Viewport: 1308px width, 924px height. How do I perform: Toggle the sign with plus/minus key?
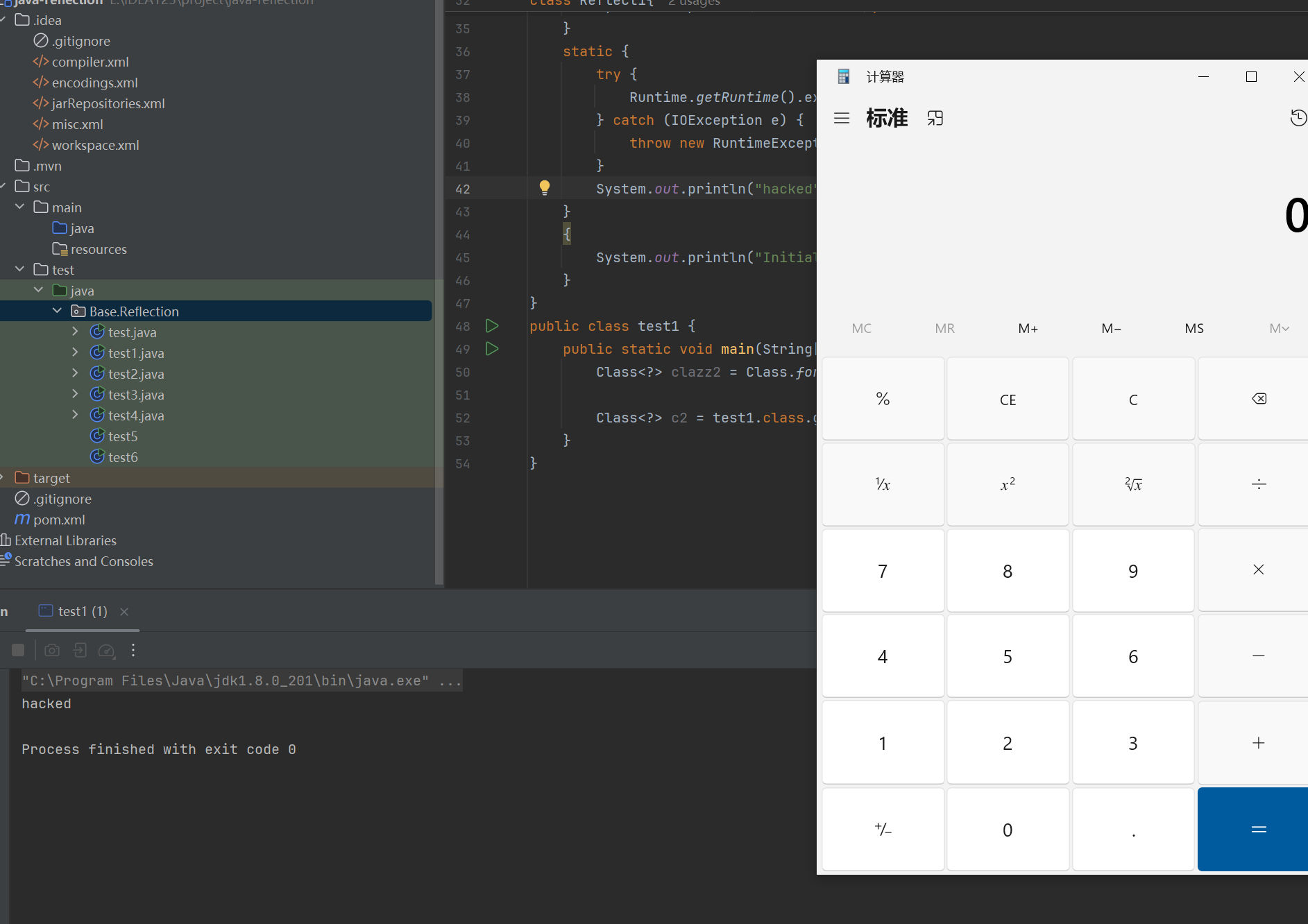[x=883, y=829]
